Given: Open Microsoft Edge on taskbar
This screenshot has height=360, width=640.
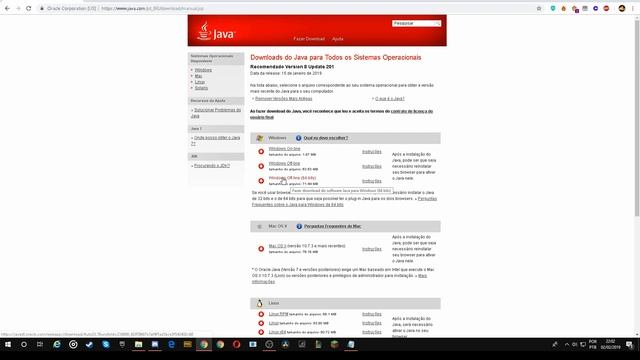Looking at the screenshot, I should [x=171, y=345].
